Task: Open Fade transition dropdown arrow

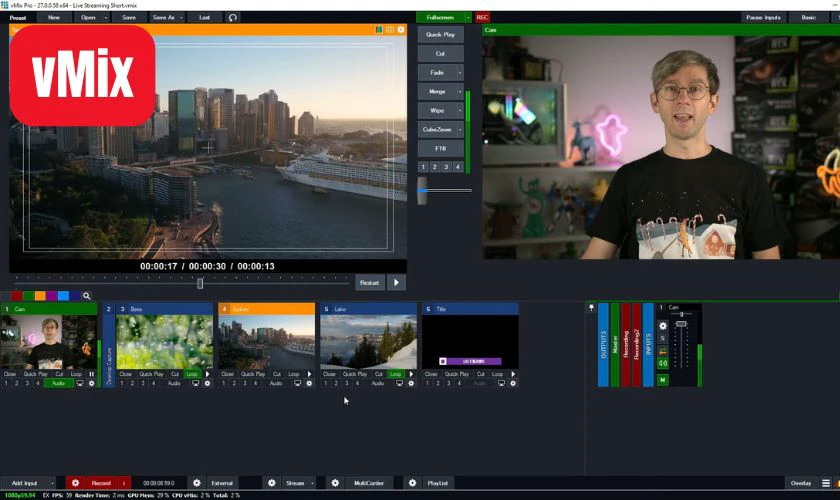Action: point(460,73)
